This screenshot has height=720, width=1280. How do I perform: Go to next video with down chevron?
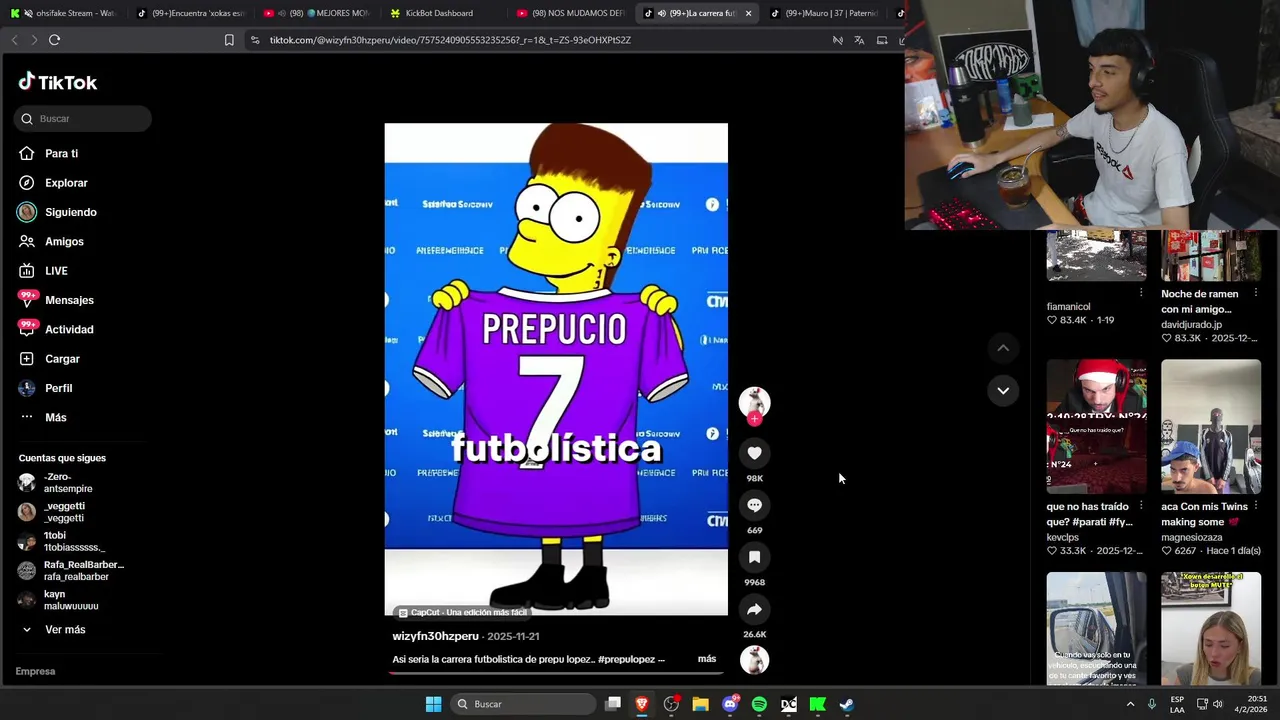[x=1003, y=390]
